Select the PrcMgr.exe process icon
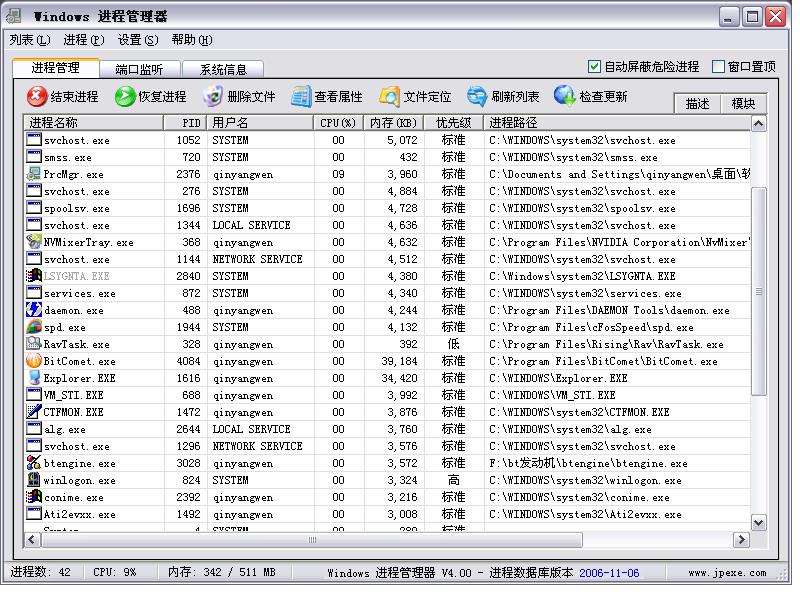 [34, 174]
